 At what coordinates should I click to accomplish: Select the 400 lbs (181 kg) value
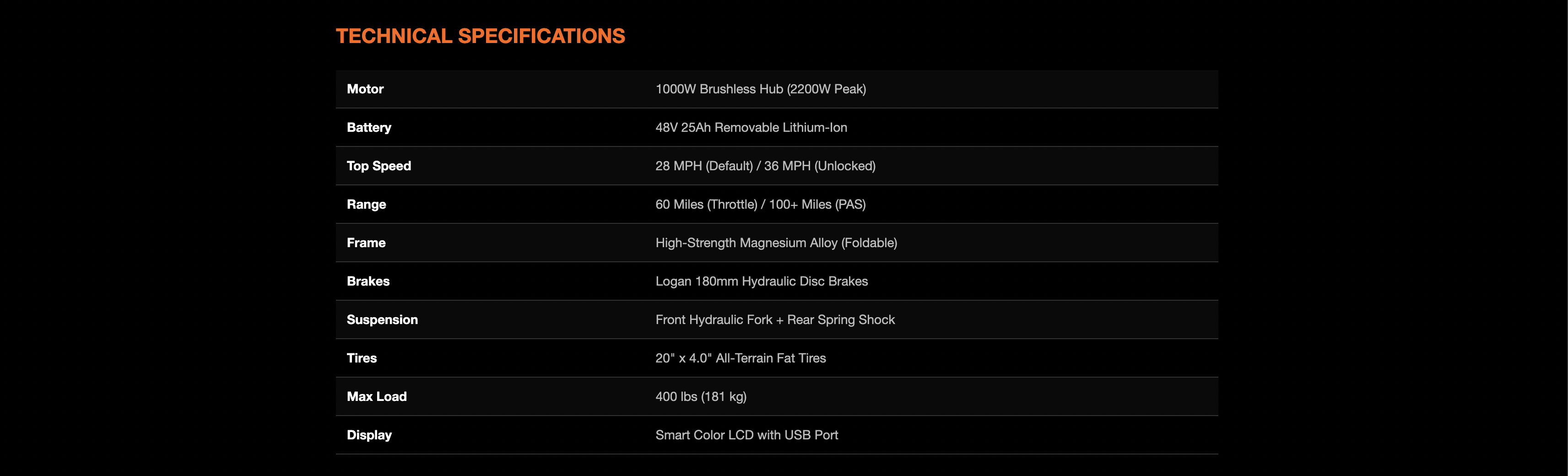[701, 395]
